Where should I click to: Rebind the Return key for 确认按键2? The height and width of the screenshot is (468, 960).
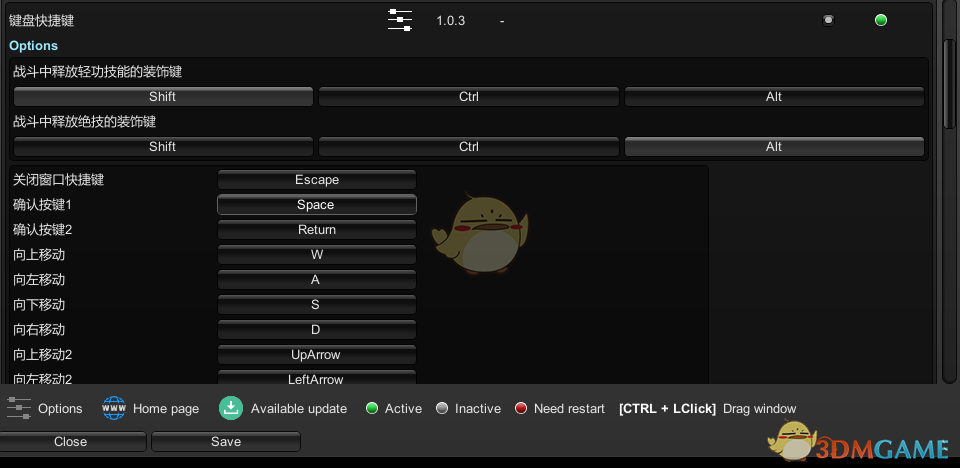[x=317, y=230]
